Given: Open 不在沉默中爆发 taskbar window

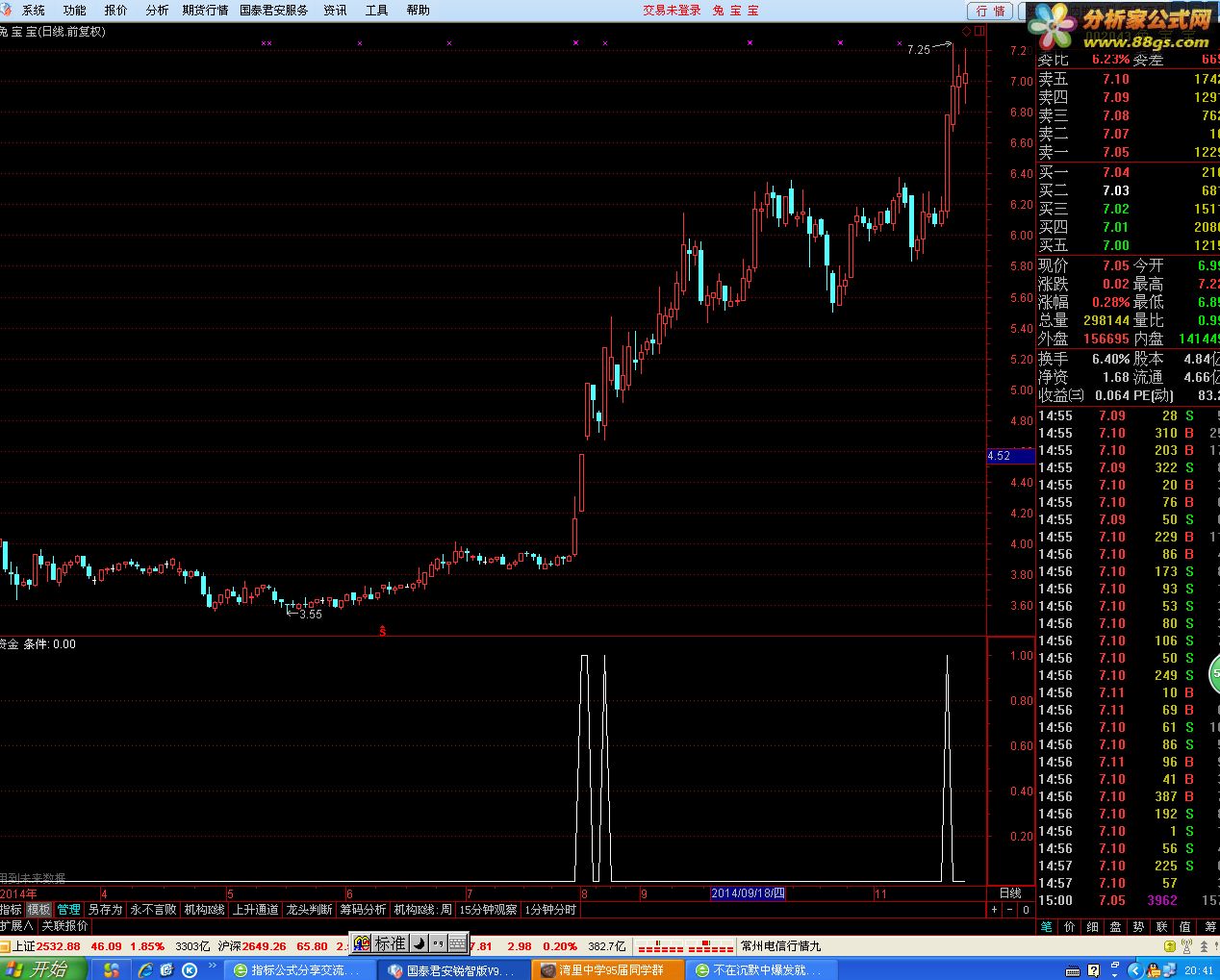Looking at the screenshot, I should click(762, 970).
